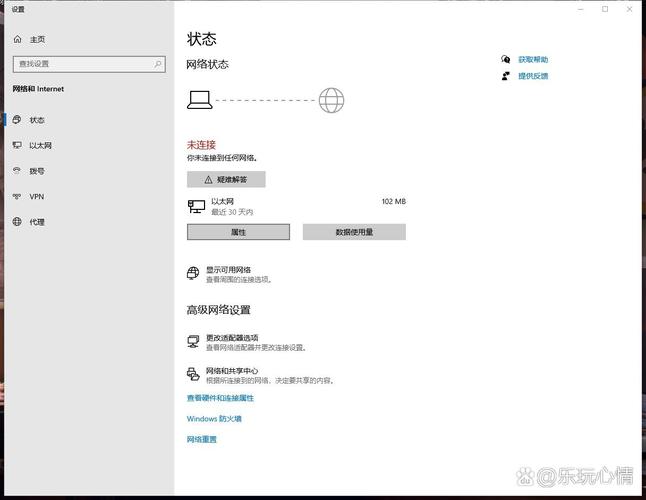Select the 代理 proxy globe icon

17,222
